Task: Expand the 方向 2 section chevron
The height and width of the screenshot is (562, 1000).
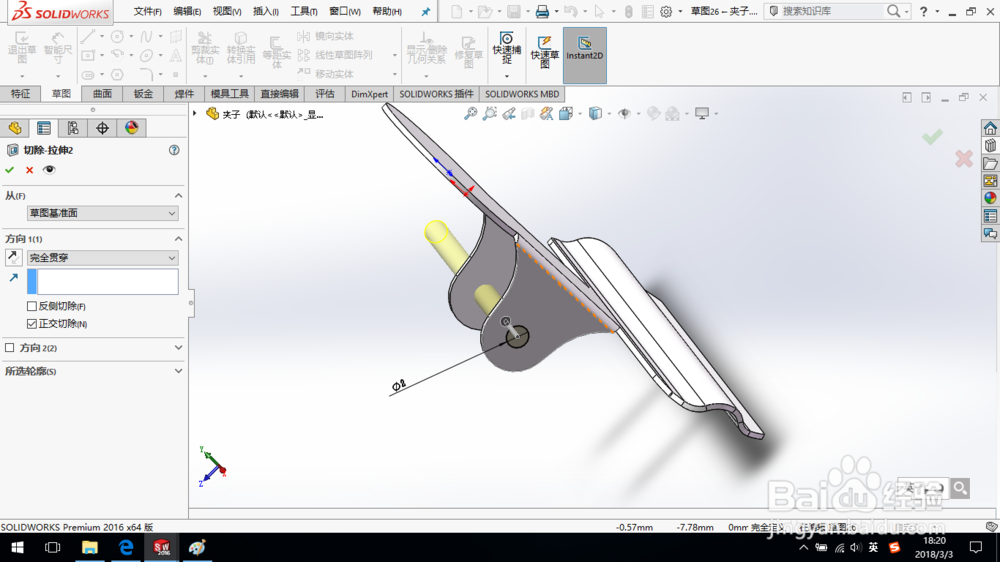Action: (x=178, y=348)
